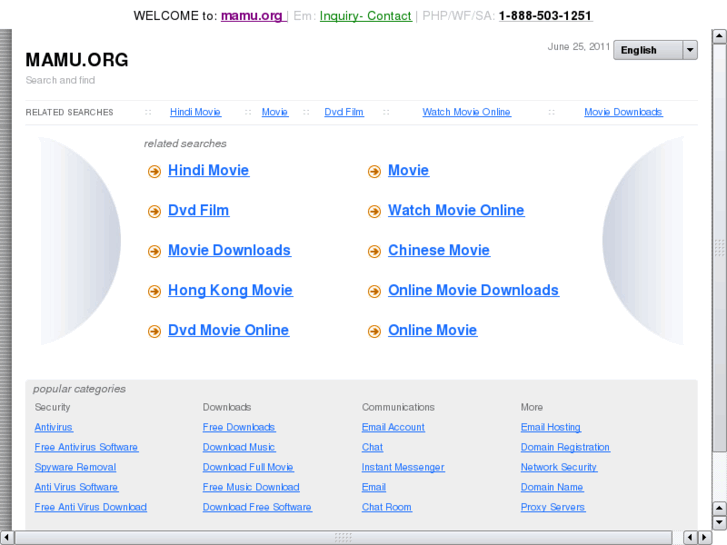Screen dimensions: 727x545
Task: Click the phone number 1-888-503-1251
Action: 545,16
